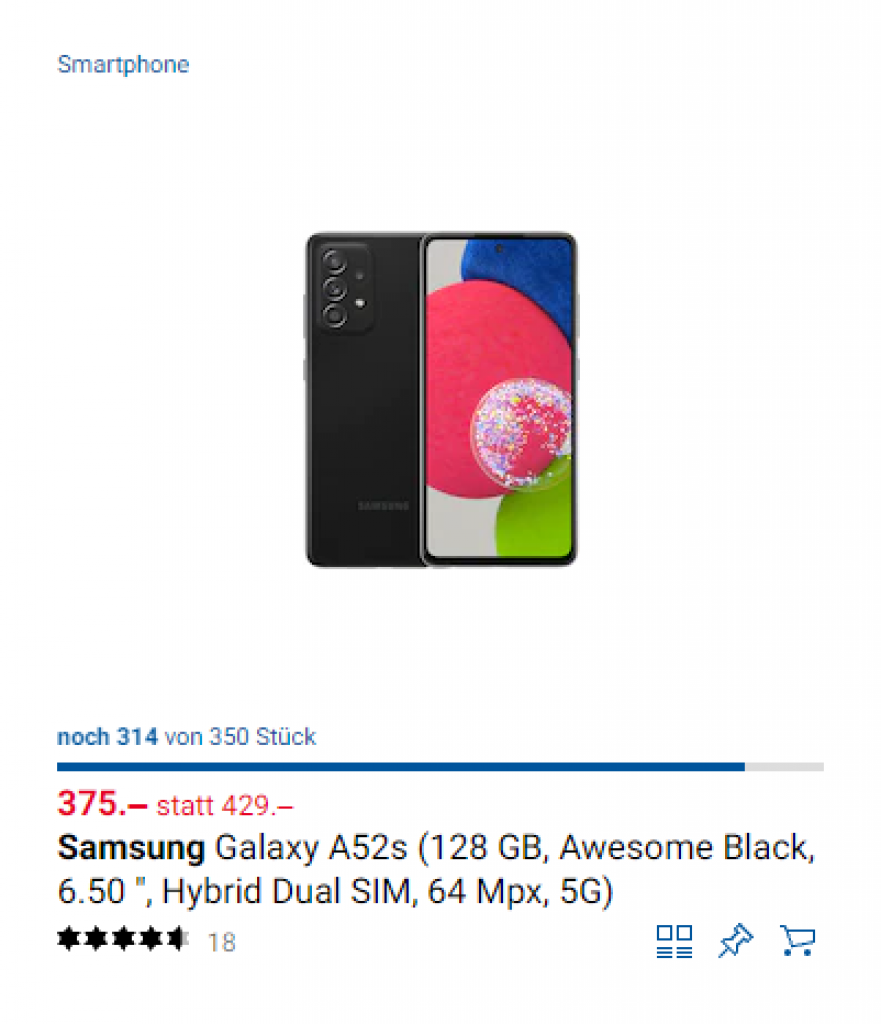Open the 18 reviews count

click(221, 942)
